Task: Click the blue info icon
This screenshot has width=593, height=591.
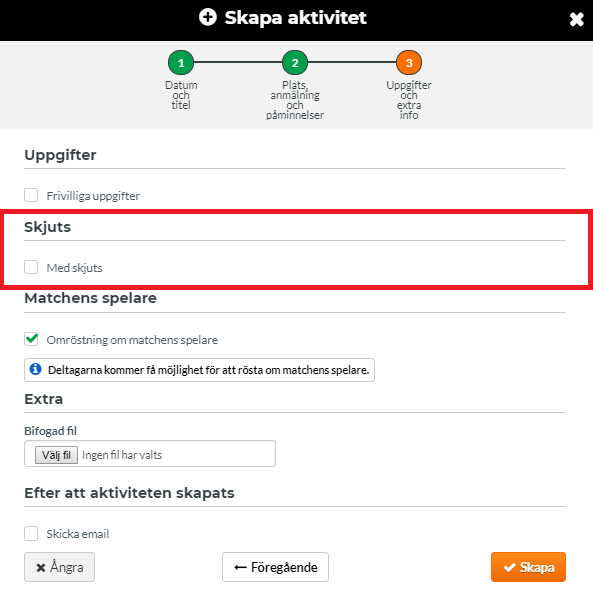Action: (x=36, y=369)
